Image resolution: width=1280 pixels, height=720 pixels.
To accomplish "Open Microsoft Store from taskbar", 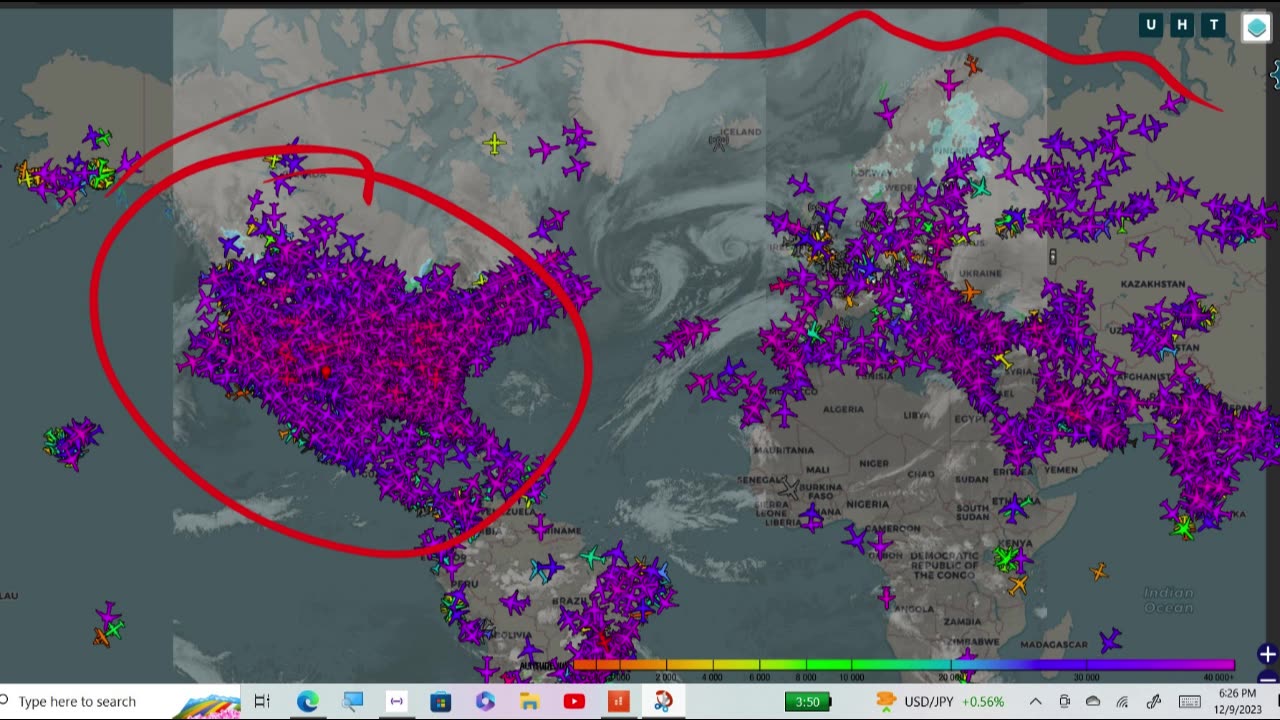I will click(441, 701).
